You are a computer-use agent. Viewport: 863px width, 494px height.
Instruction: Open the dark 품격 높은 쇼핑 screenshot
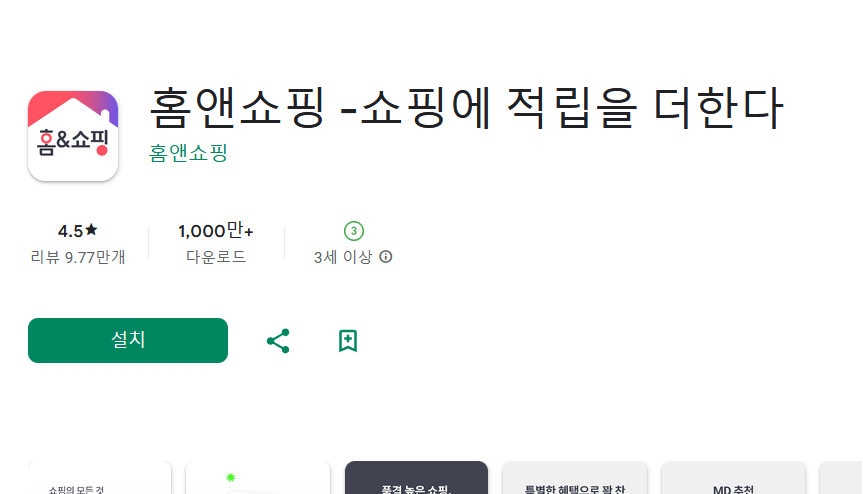coord(417,477)
